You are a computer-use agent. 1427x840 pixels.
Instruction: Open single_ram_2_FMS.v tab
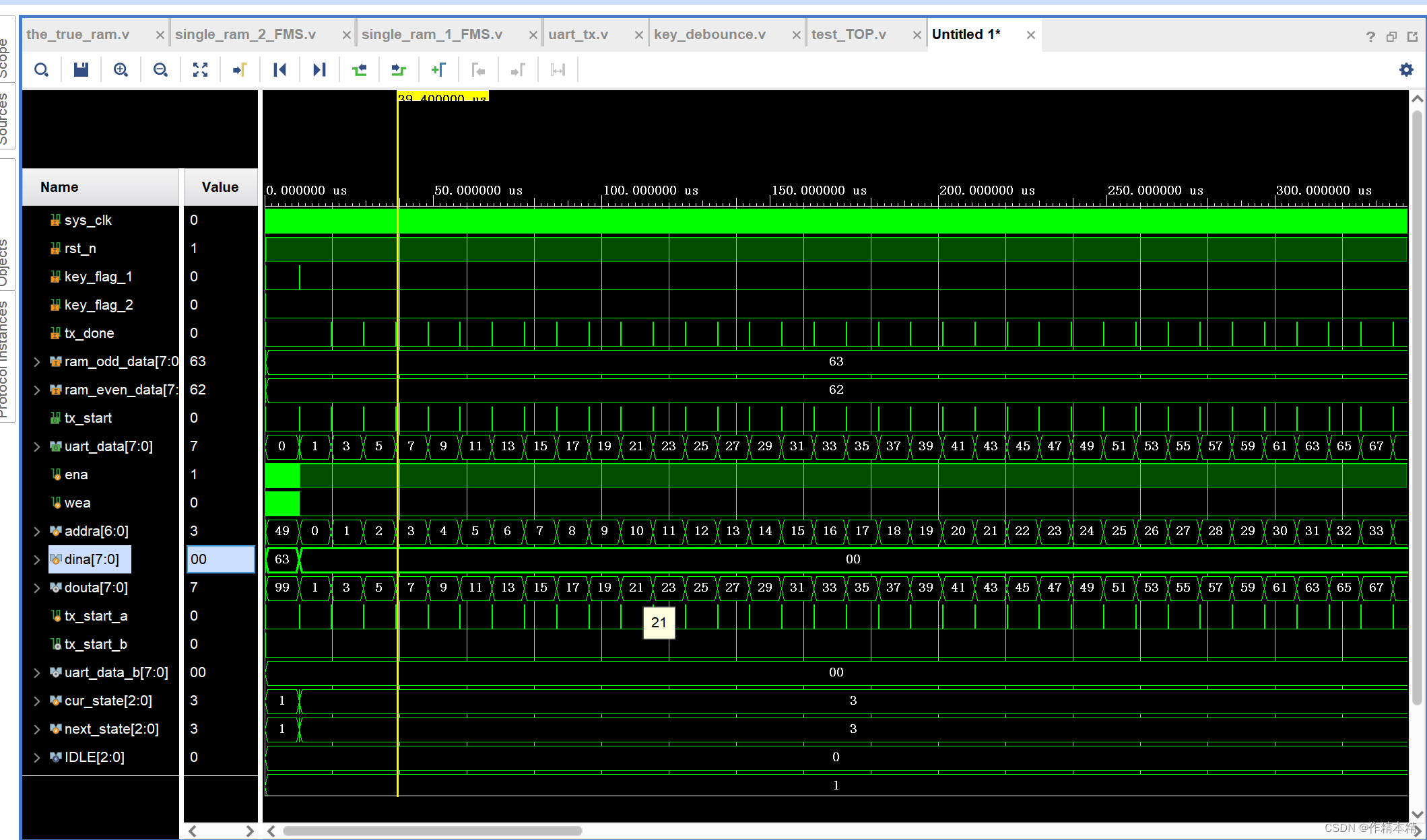[x=245, y=34]
